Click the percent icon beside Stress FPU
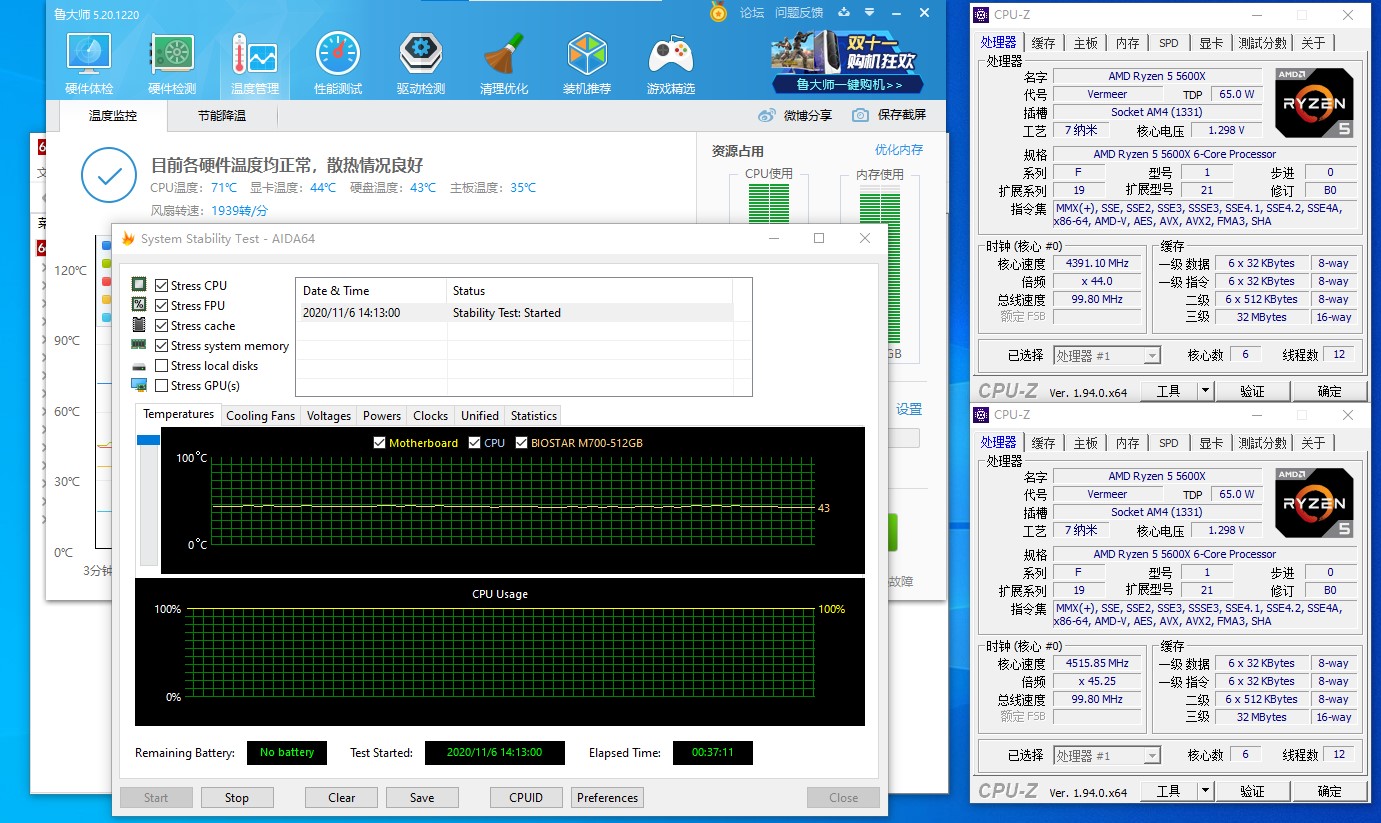The image size is (1381, 823). click(x=139, y=305)
